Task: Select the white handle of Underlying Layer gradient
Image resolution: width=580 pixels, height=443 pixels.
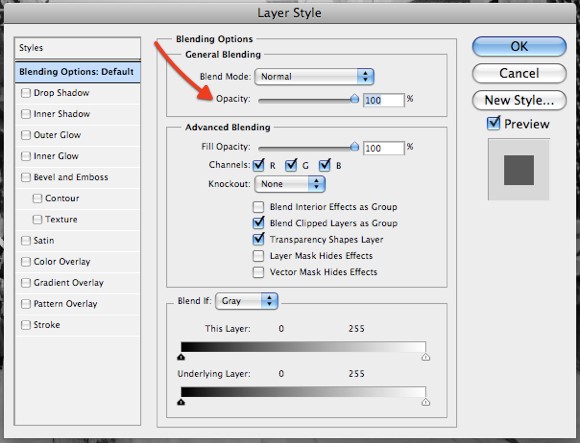Action: tap(426, 402)
